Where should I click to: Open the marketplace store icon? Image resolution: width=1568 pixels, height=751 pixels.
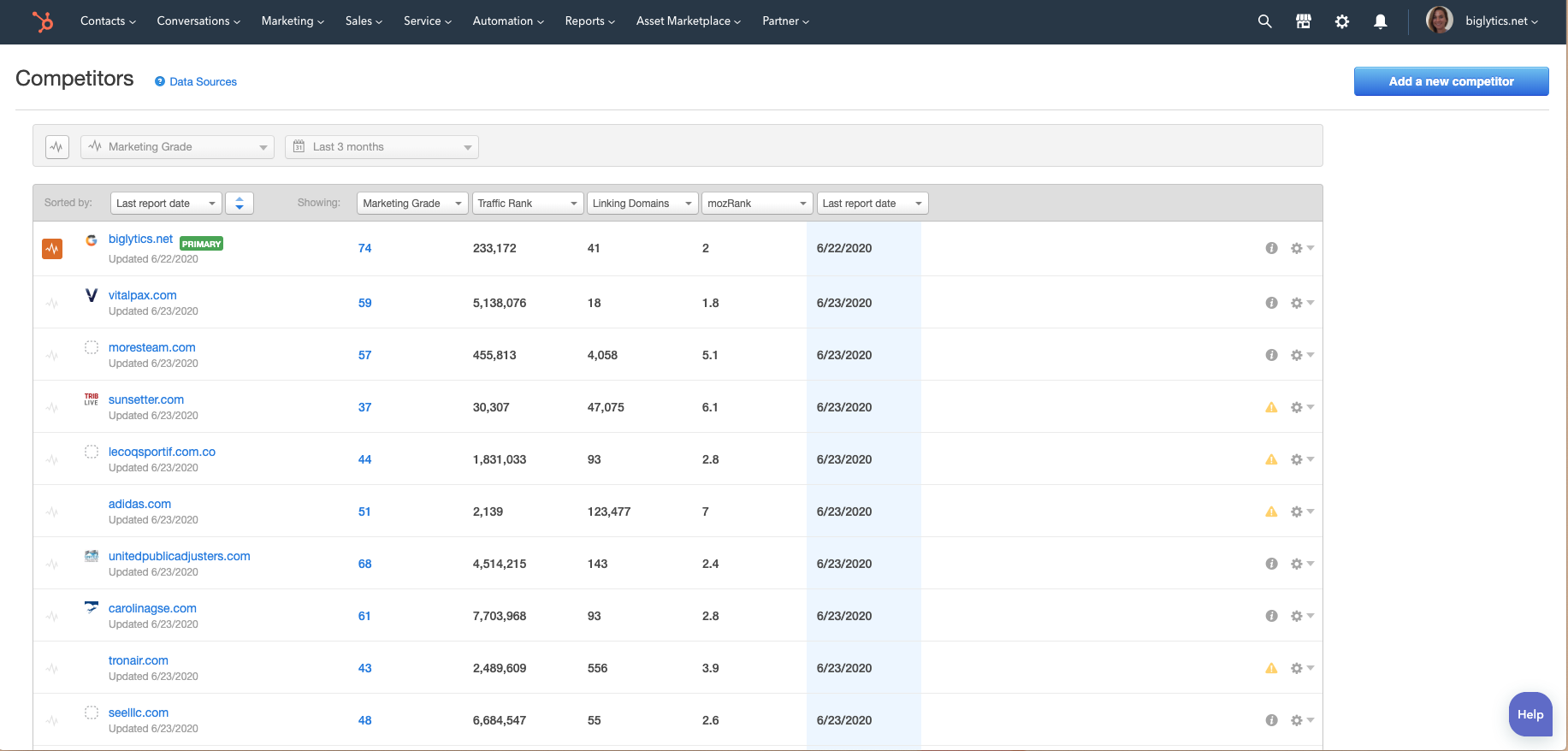(1303, 21)
